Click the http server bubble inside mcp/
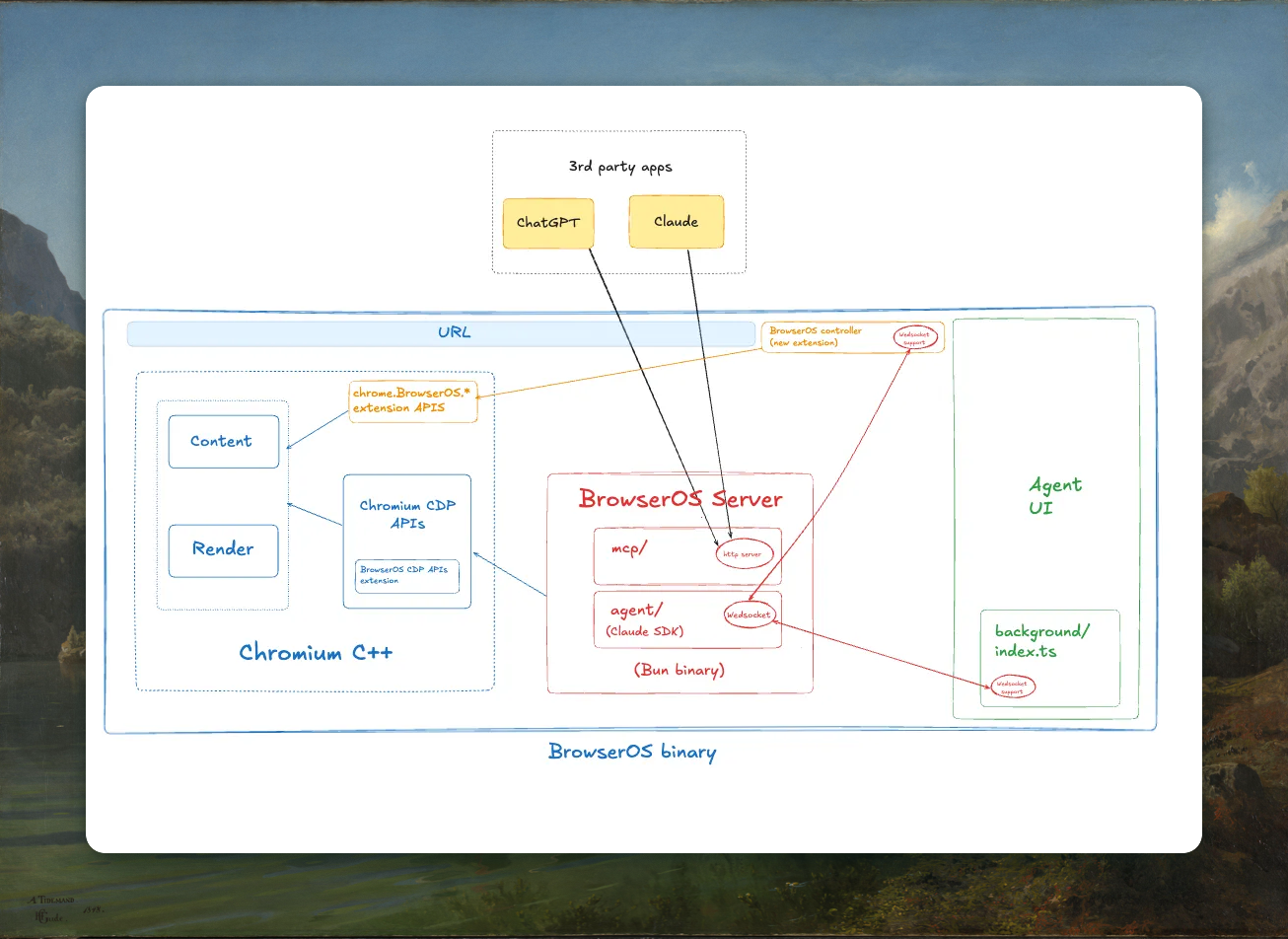Screen dimensions: 1288x939 743,554
